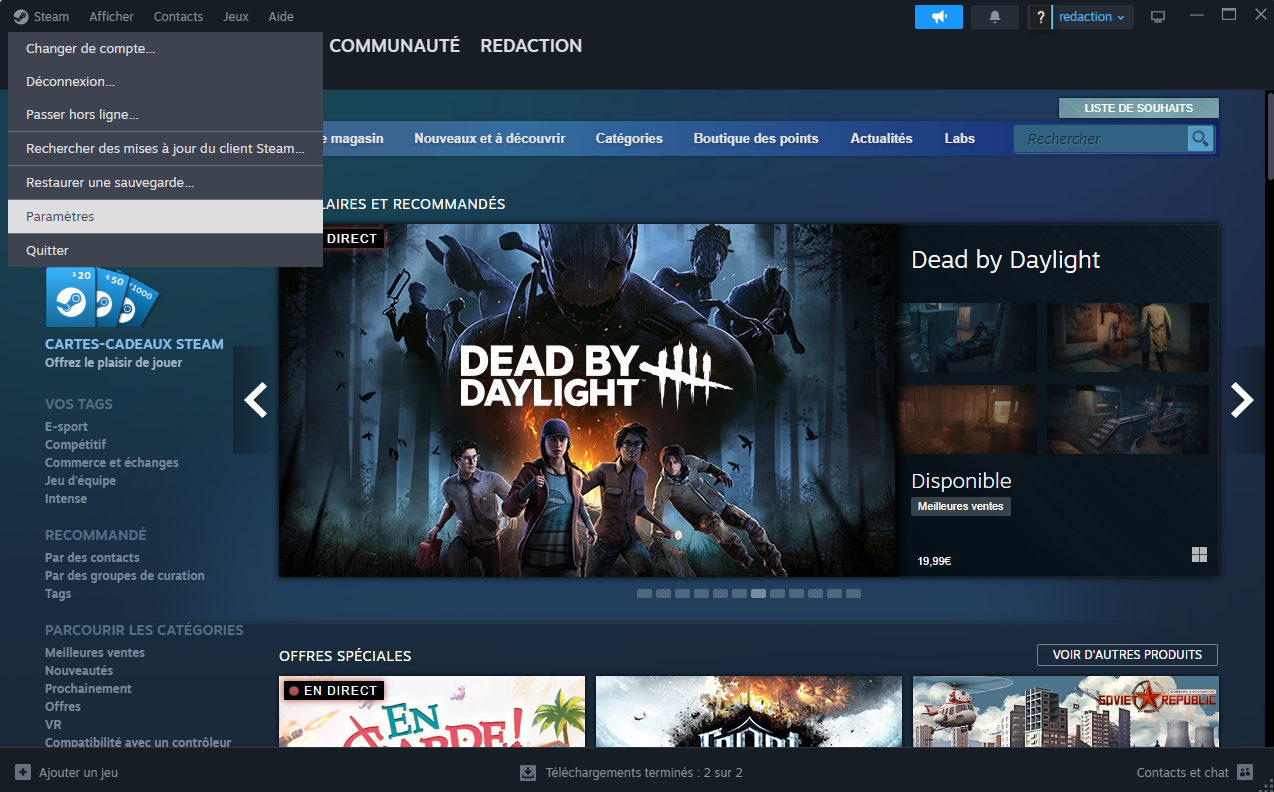Focus the Rechercher search field
This screenshot has height=792, width=1274.
coord(1101,139)
